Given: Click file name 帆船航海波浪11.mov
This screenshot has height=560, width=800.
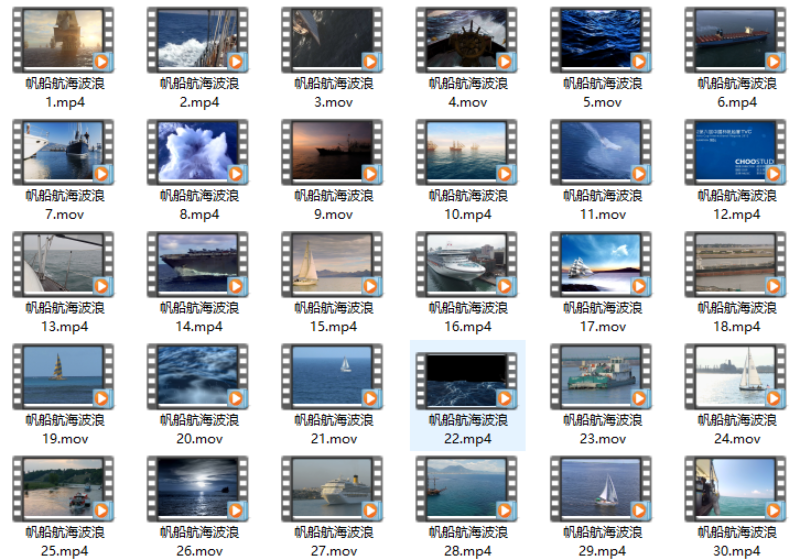Looking at the screenshot, I should (603, 205).
